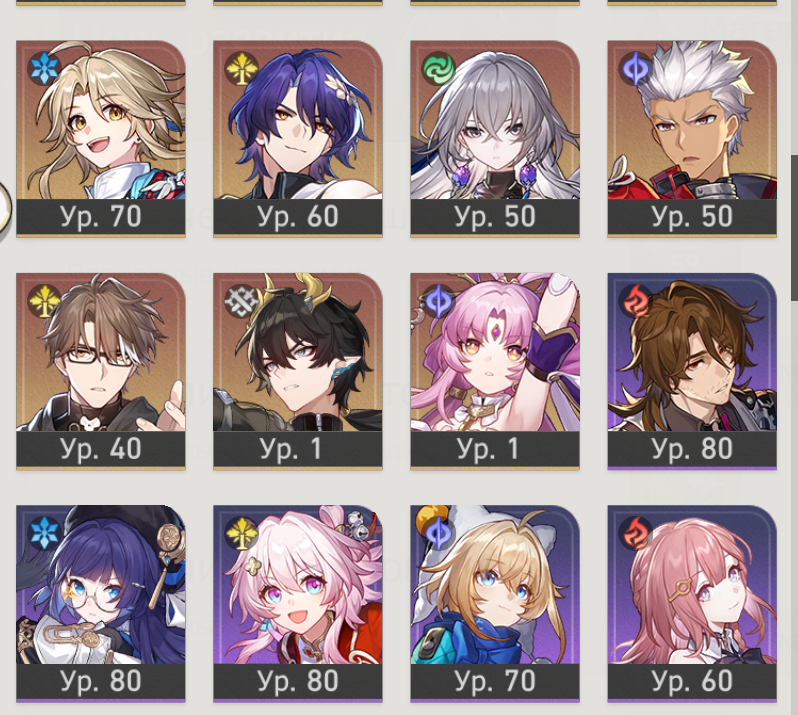Select the glasses-wearing brown-haired man at level 40
Image resolution: width=798 pixels, height=715 pixels.
[x=101, y=371]
